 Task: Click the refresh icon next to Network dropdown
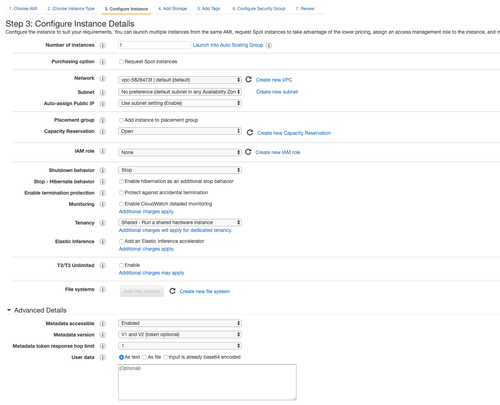coord(248,79)
